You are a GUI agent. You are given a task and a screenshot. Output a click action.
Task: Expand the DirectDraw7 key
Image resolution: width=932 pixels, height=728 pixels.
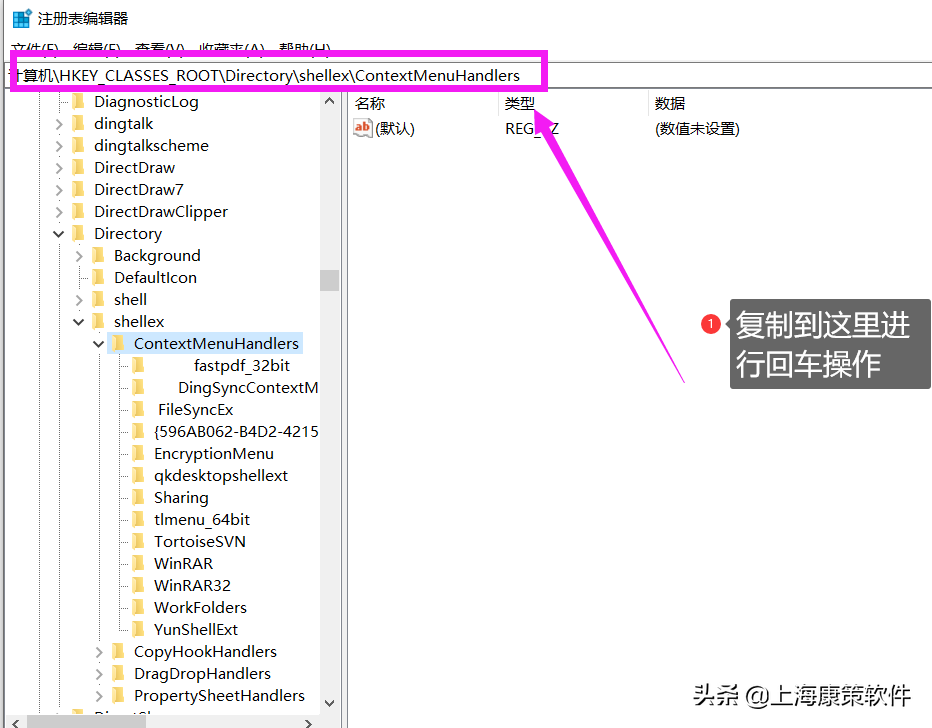point(58,190)
